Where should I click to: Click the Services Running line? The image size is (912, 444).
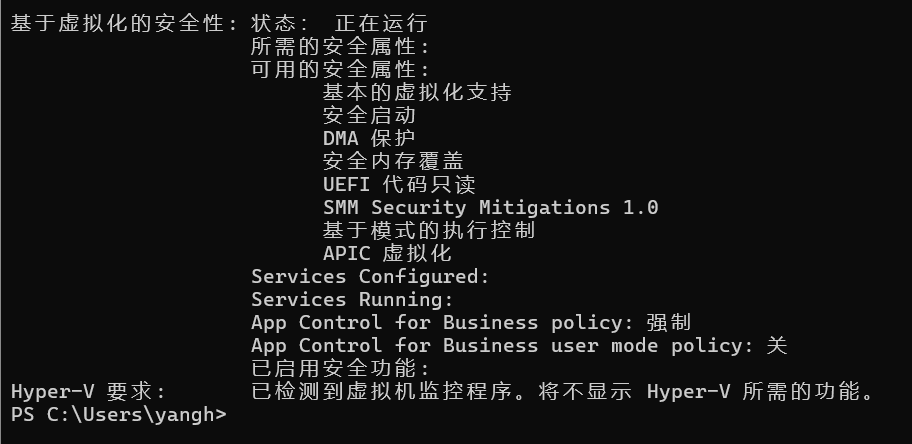pyautogui.click(x=352, y=299)
